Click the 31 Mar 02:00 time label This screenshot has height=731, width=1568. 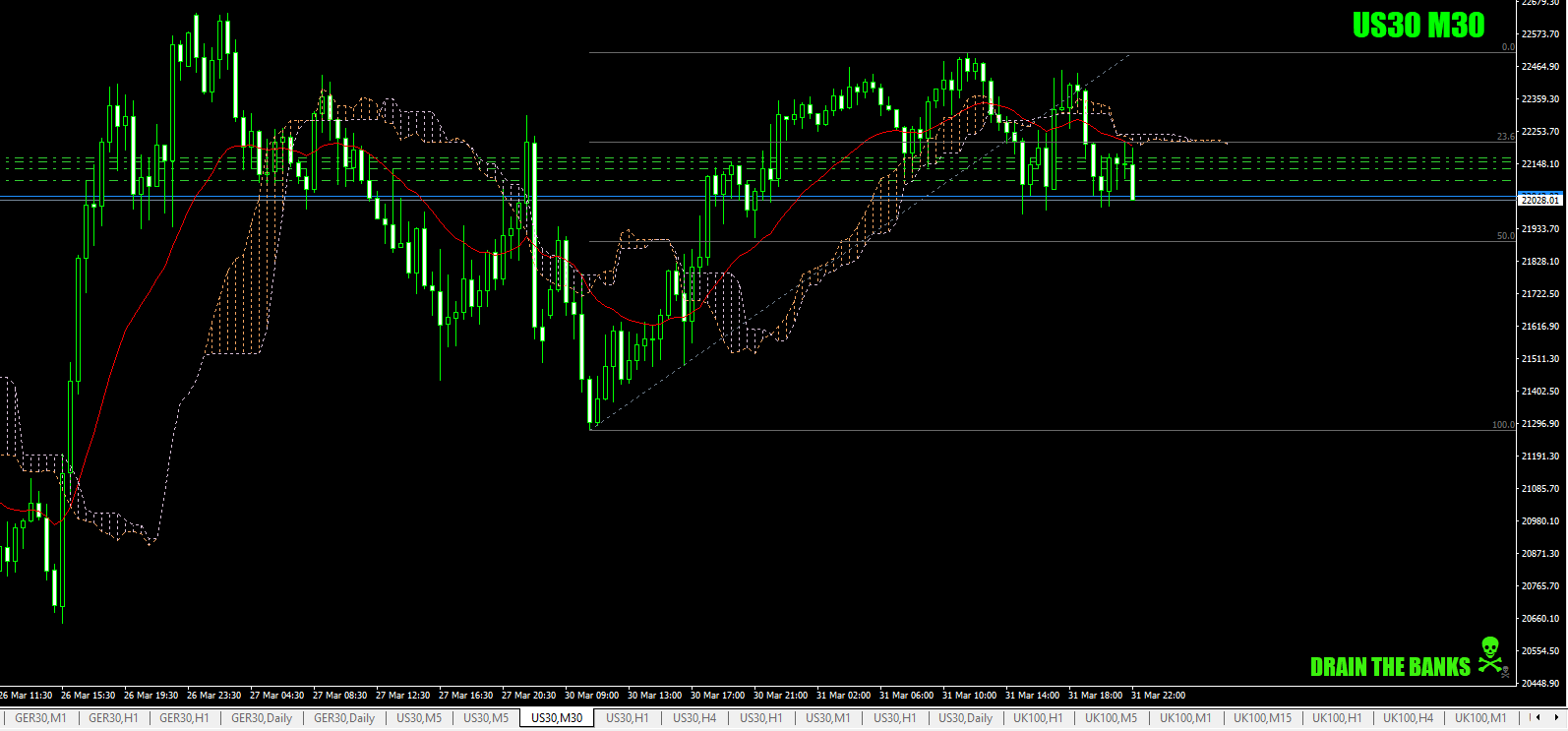844,696
